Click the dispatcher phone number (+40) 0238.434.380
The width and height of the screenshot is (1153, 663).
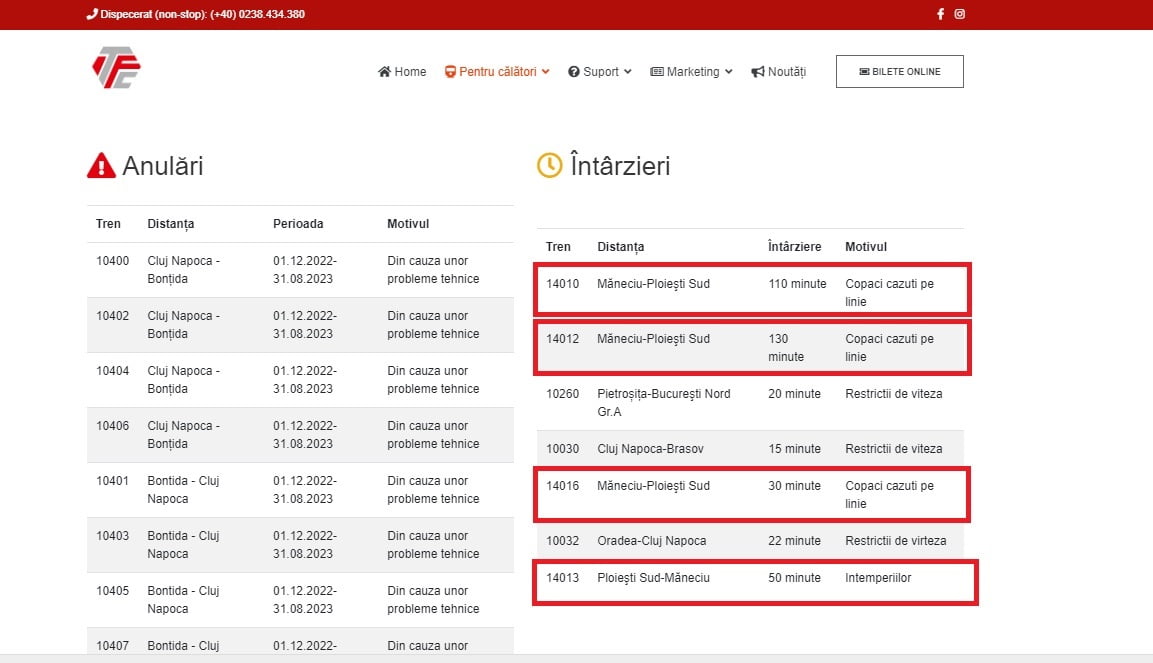(257, 14)
